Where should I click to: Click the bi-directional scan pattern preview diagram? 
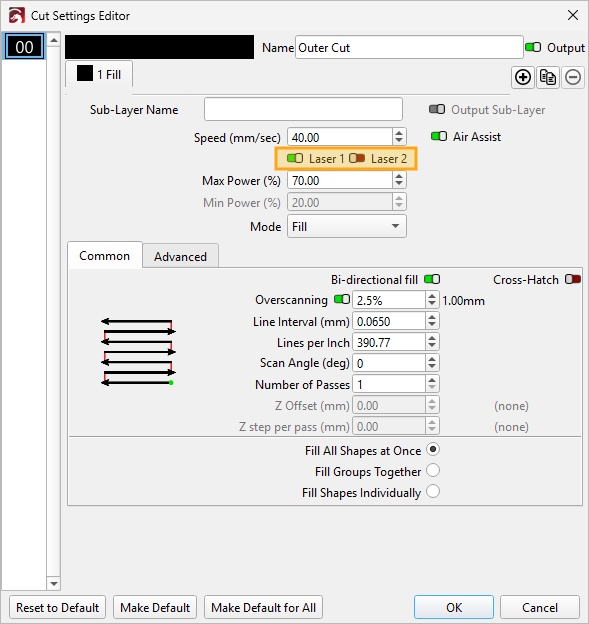click(138, 352)
